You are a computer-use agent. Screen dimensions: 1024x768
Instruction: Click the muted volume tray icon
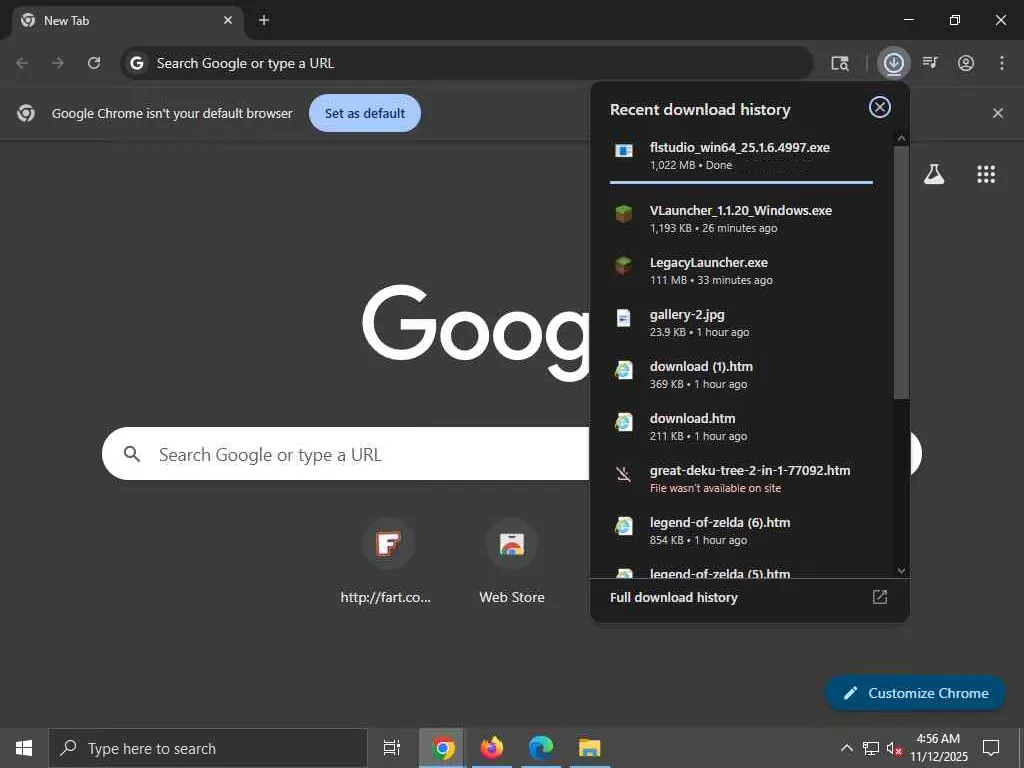pos(895,748)
